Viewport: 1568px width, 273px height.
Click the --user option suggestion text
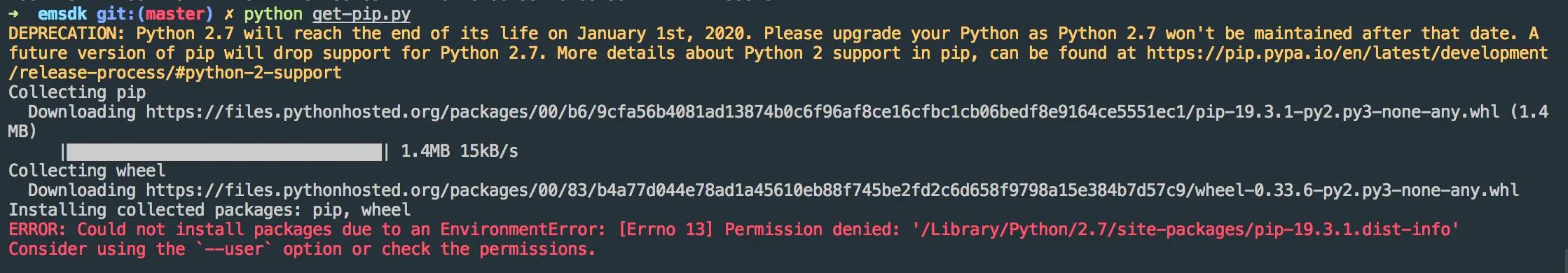[x=234, y=249]
